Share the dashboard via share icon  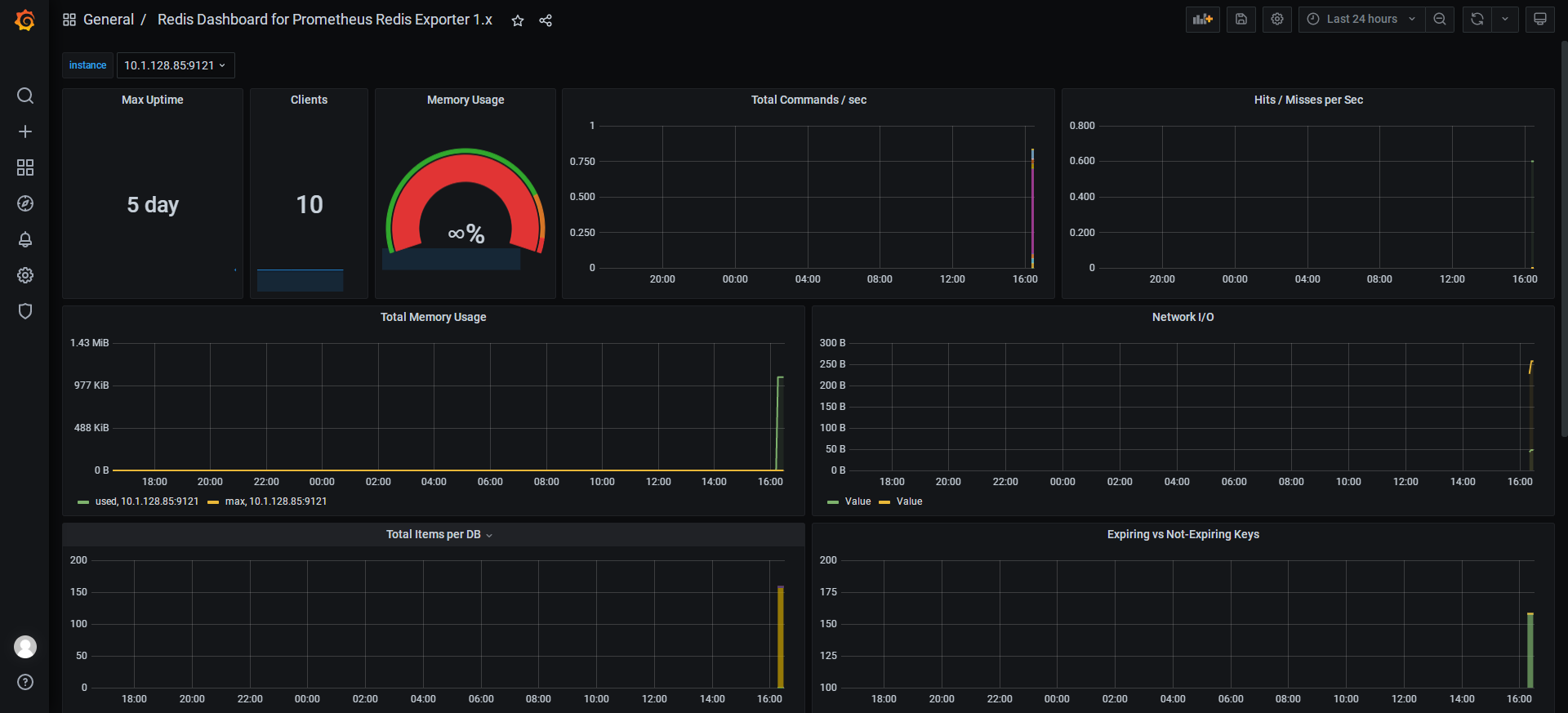click(x=546, y=20)
